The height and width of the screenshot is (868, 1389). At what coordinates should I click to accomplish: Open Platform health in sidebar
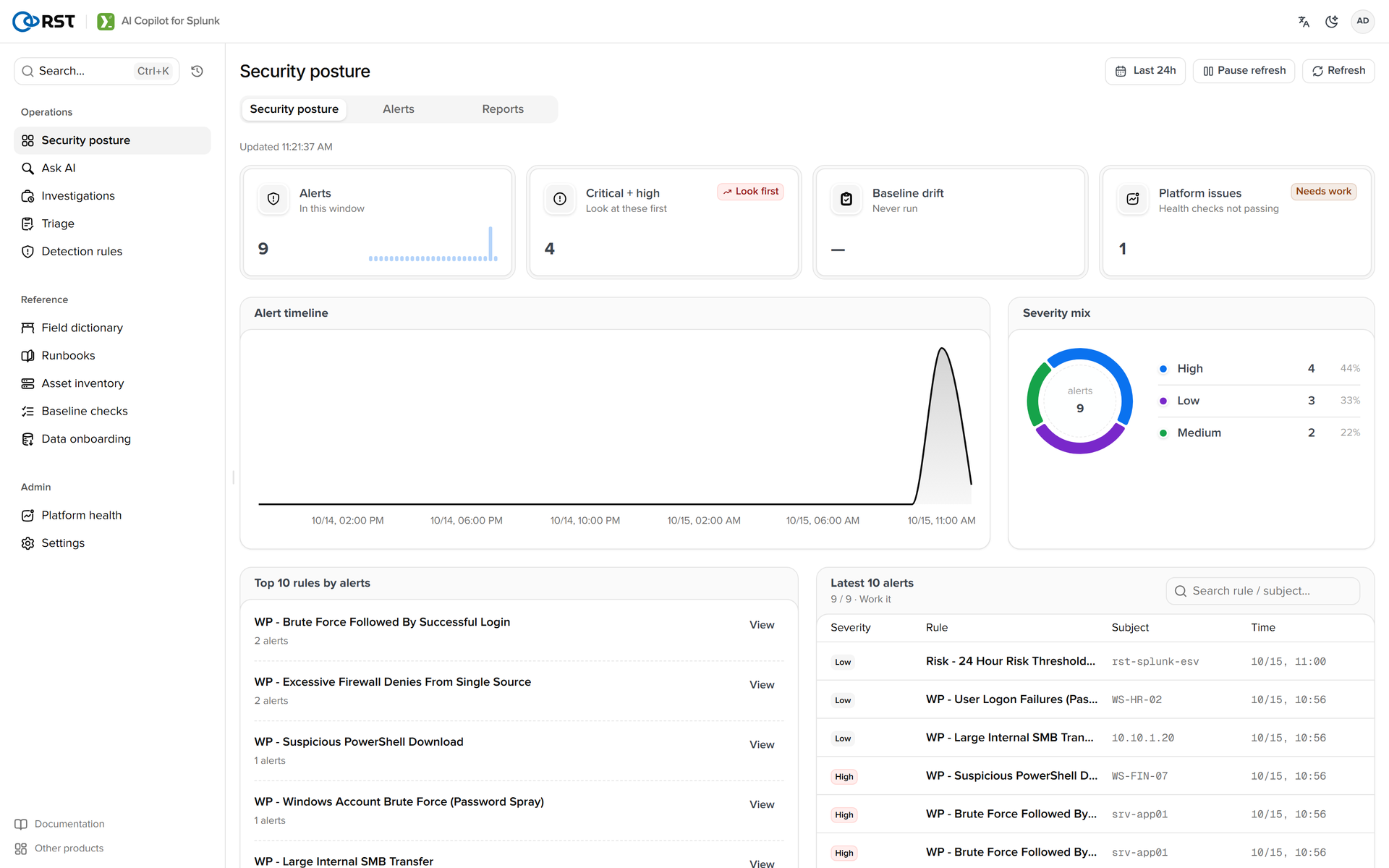click(x=112, y=515)
